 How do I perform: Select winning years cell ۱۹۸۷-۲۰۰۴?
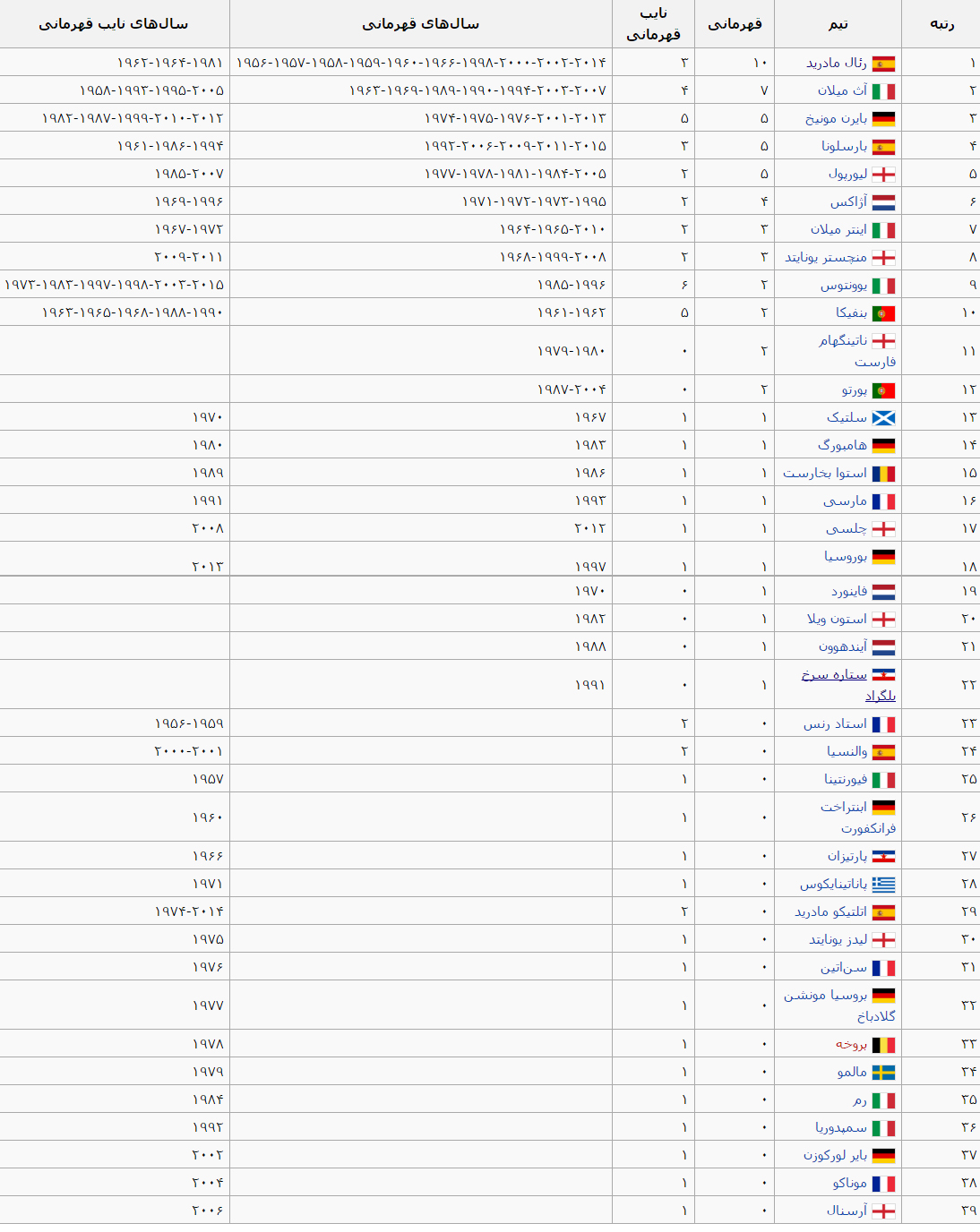[x=421, y=389]
